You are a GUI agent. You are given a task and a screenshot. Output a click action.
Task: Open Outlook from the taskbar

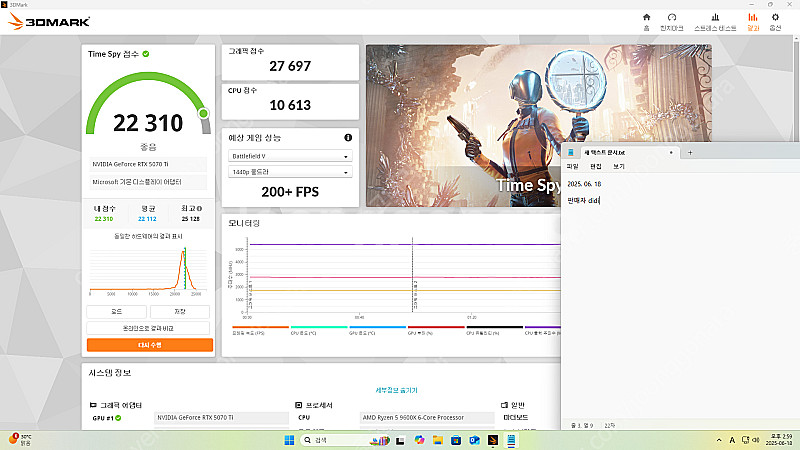[474, 440]
